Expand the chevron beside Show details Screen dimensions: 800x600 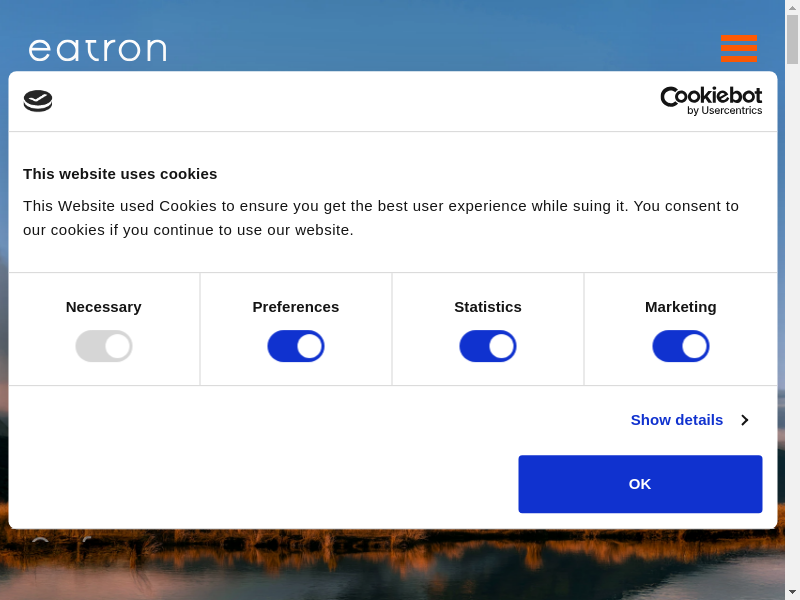(745, 420)
